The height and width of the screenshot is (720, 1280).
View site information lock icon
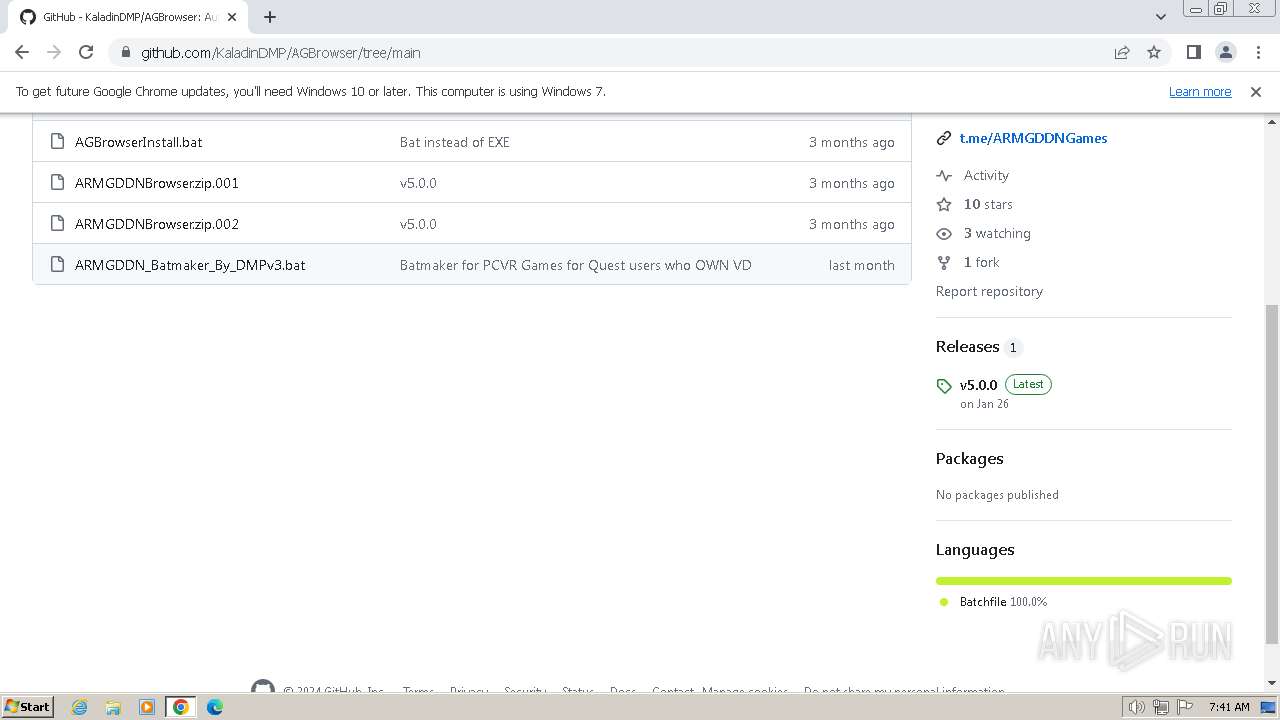pyautogui.click(x=125, y=52)
